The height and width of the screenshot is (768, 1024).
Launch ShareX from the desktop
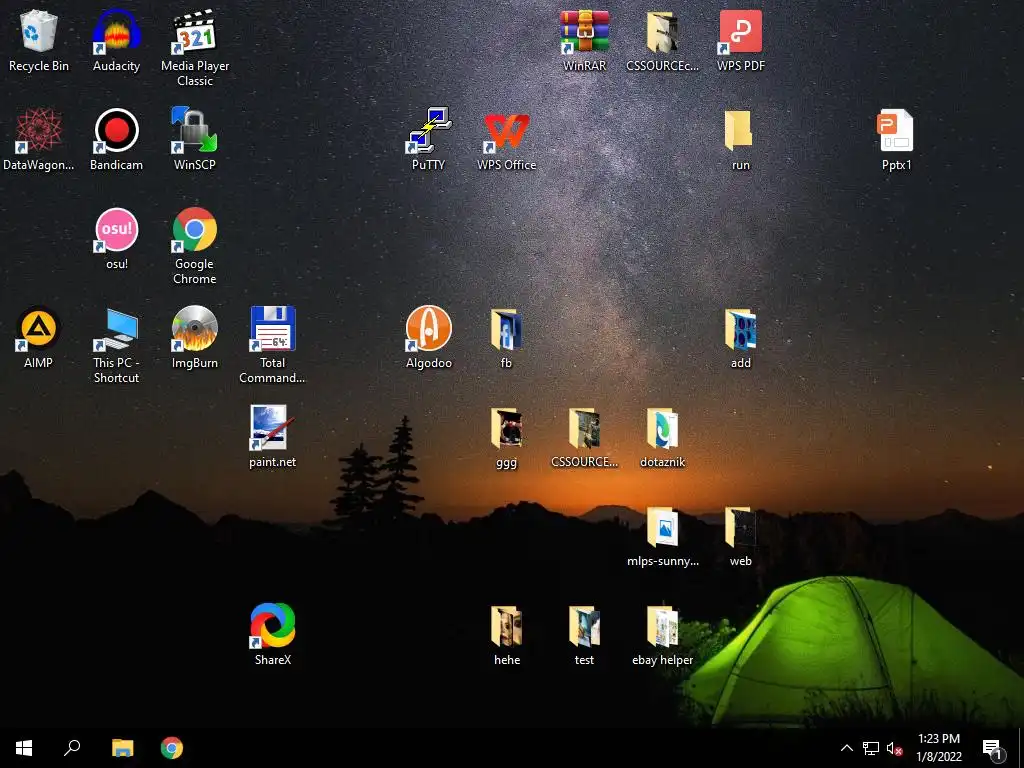[272, 634]
